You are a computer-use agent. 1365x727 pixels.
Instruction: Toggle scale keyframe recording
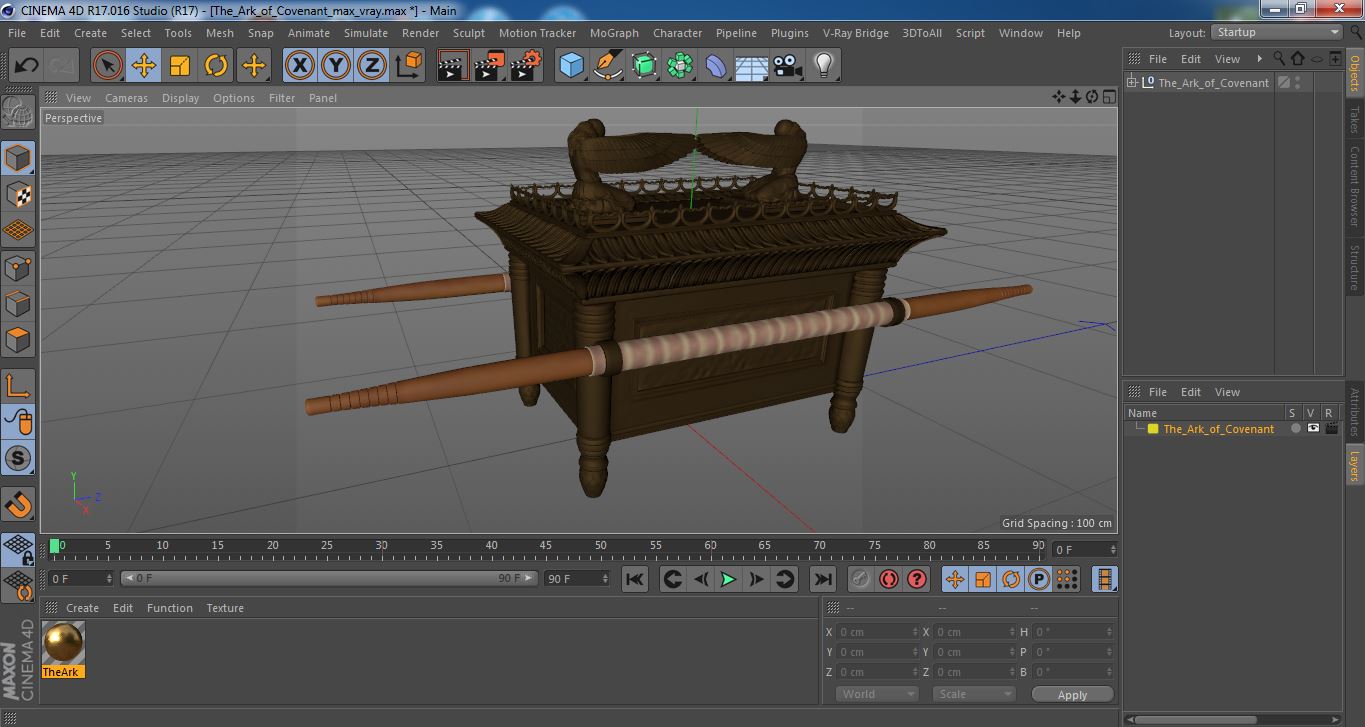pos(983,579)
